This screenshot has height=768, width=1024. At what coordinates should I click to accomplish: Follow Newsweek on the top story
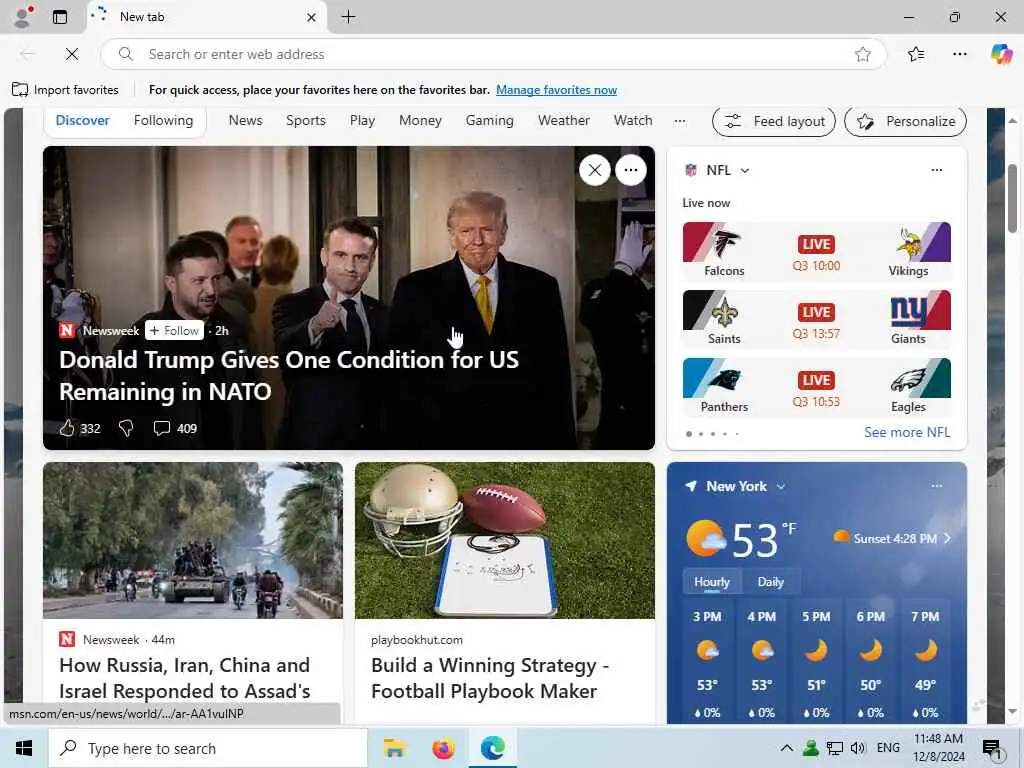point(174,330)
